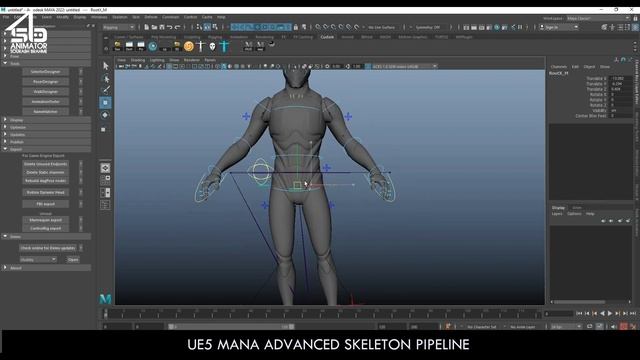Click the Open button in Demo section
640x360 pixels.
pos(73,260)
